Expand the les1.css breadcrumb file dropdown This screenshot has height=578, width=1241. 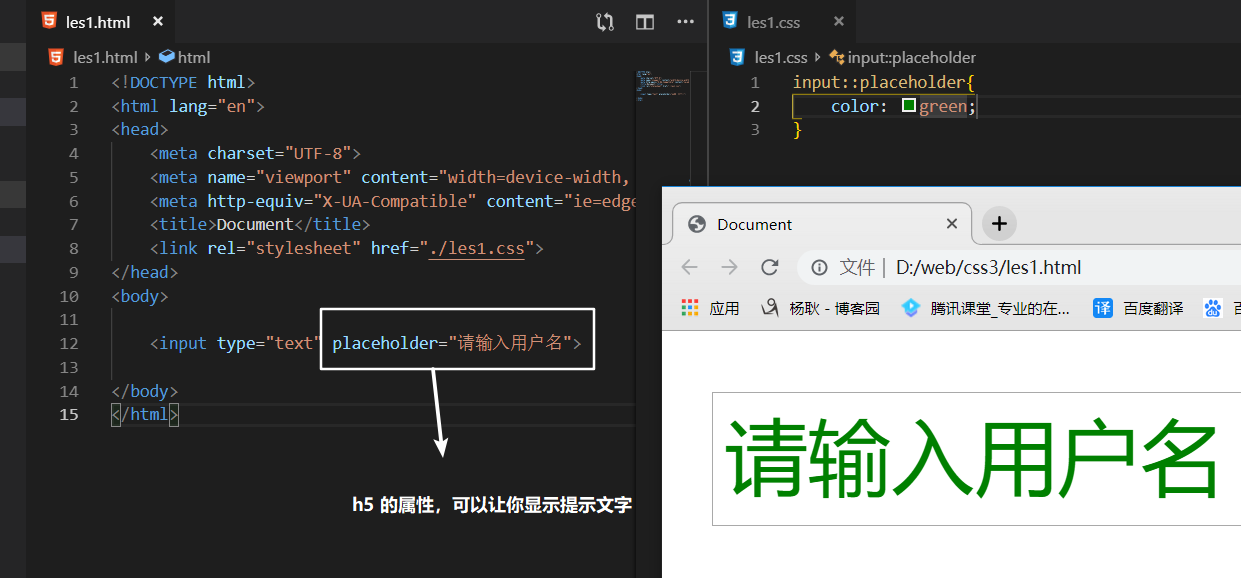point(780,58)
